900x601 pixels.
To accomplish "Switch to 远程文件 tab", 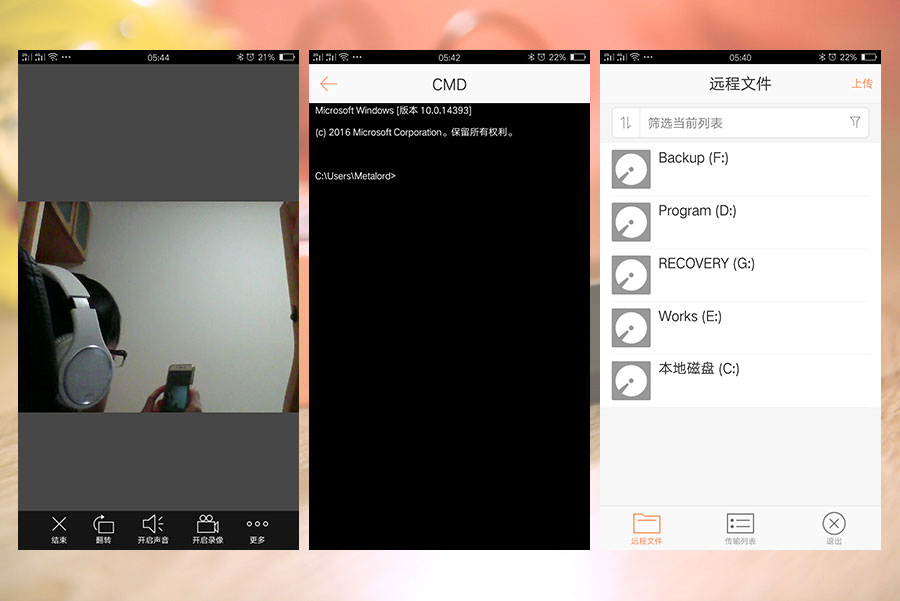I will (x=647, y=528).
